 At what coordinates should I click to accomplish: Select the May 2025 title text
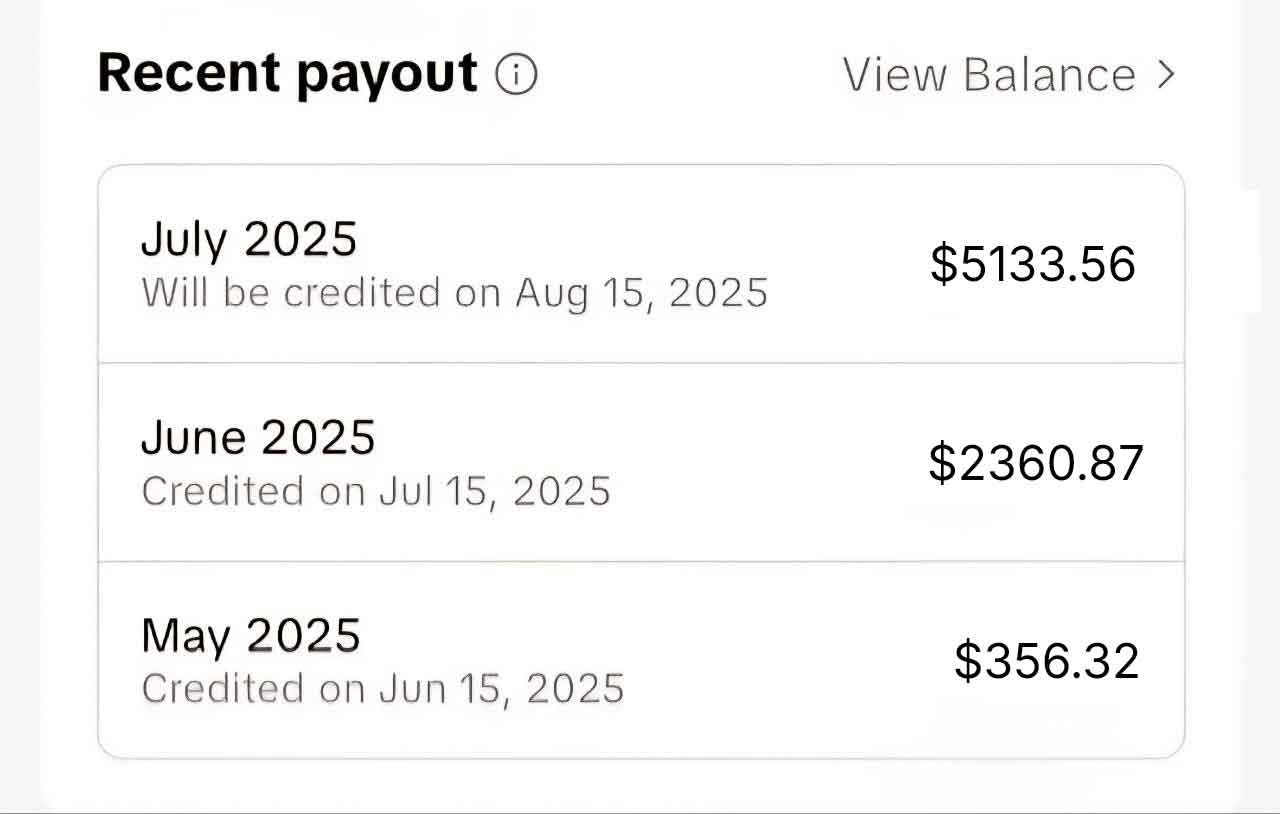pos(250,635)
